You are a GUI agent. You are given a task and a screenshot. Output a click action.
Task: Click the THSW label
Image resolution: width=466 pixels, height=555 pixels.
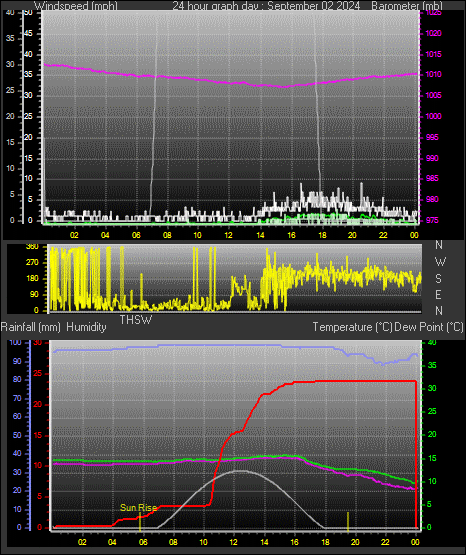[136, 320]
